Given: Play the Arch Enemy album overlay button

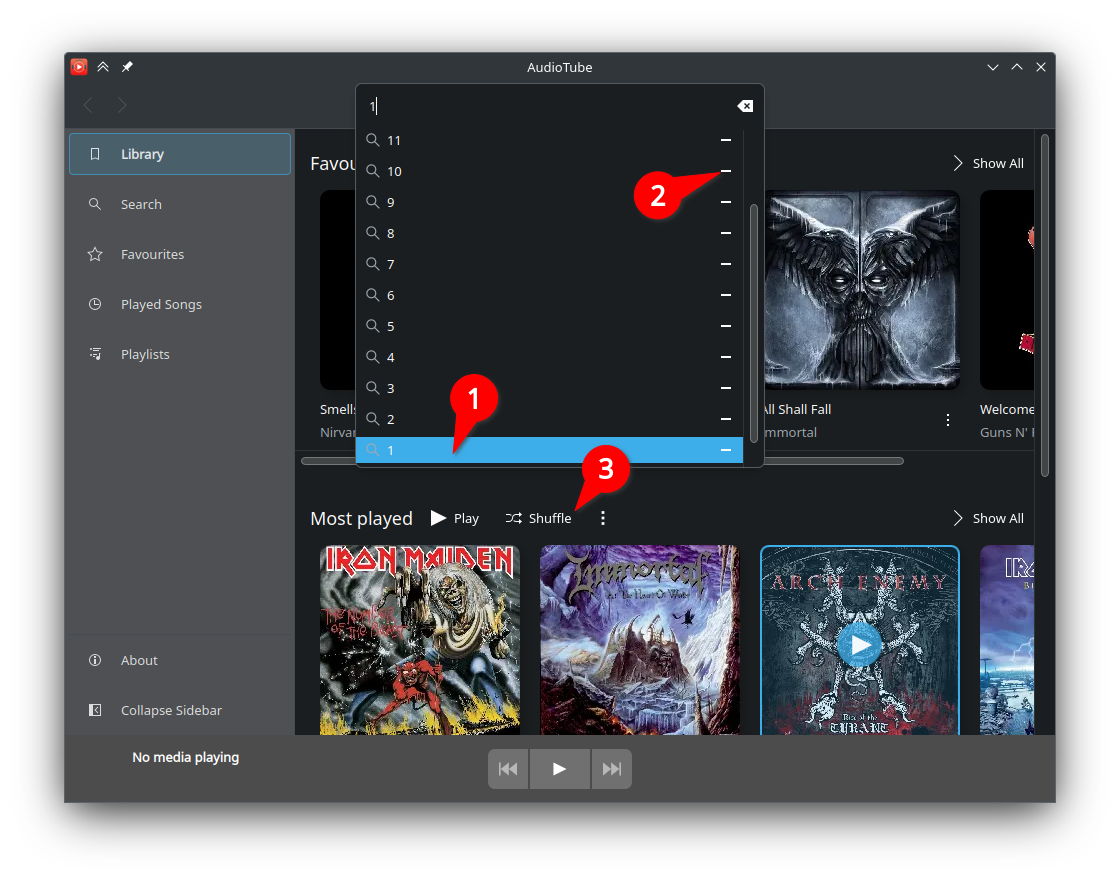Looking at the screenshot, I should pos(860,645).
